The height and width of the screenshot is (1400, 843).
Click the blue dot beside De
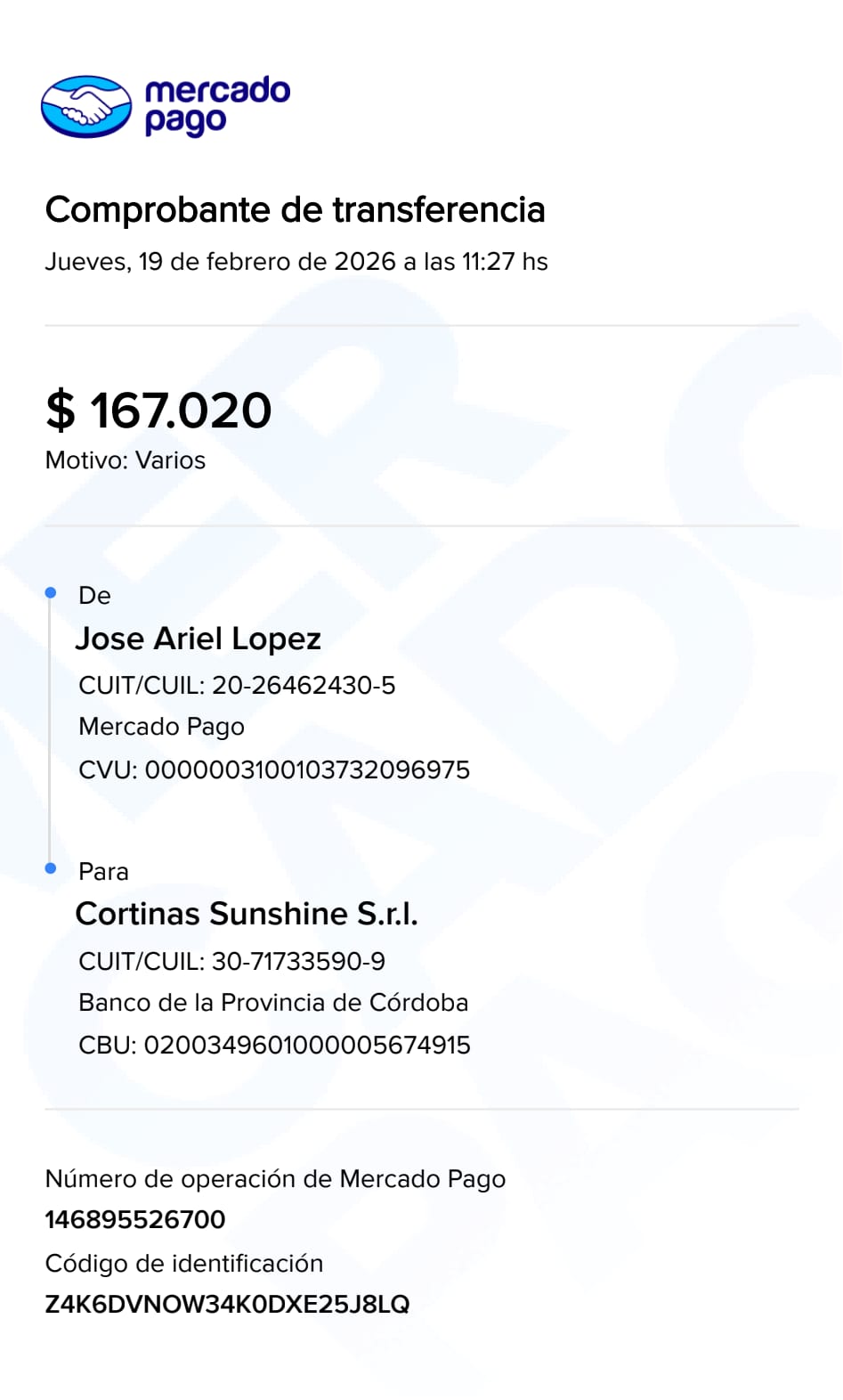pyautogui.click(x=51, y=593)
